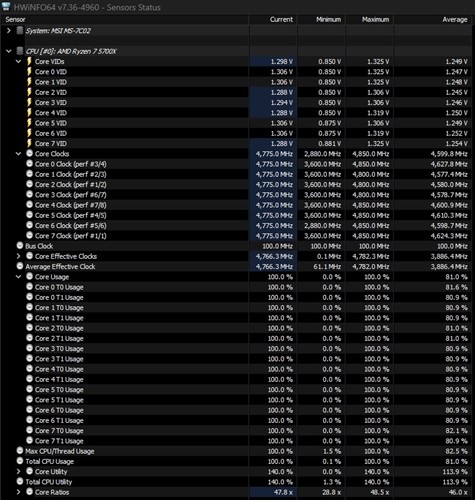Click the lightning icon beside Core 4 VID
Viewport: 475px width, 500px height.
pos(29,113)
